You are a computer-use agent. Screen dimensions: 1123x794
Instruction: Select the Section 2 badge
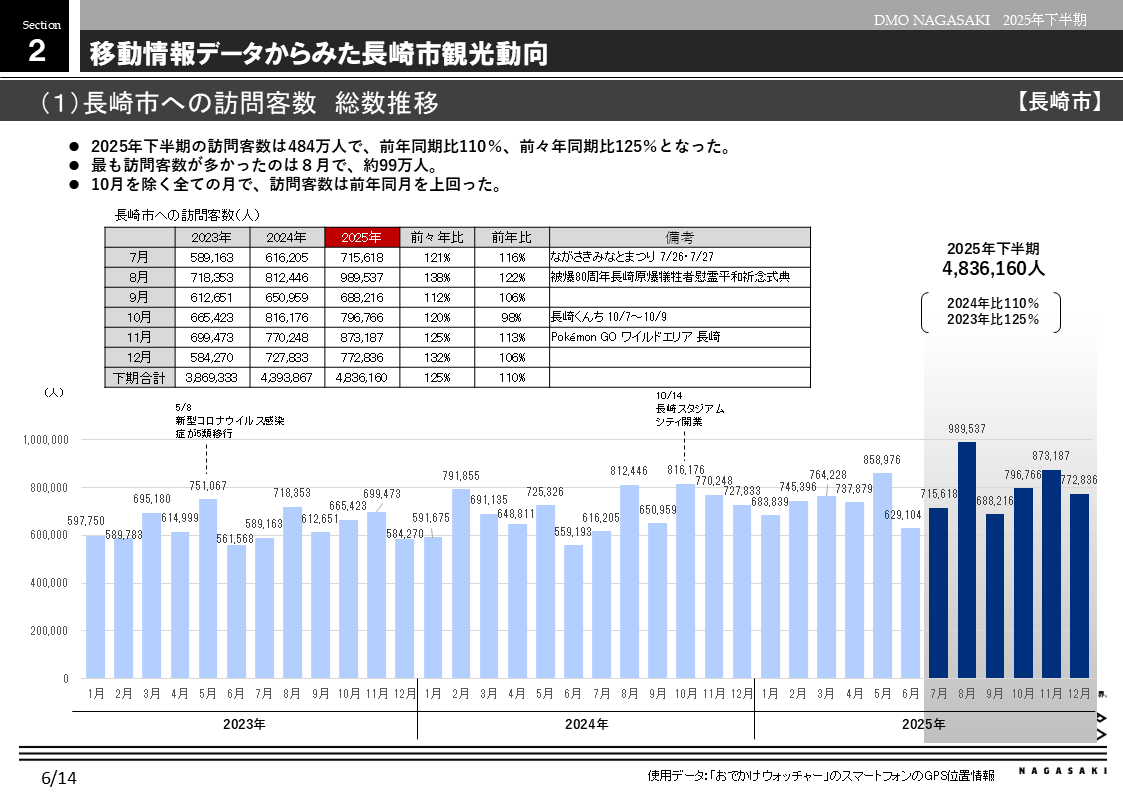[40, 35]
